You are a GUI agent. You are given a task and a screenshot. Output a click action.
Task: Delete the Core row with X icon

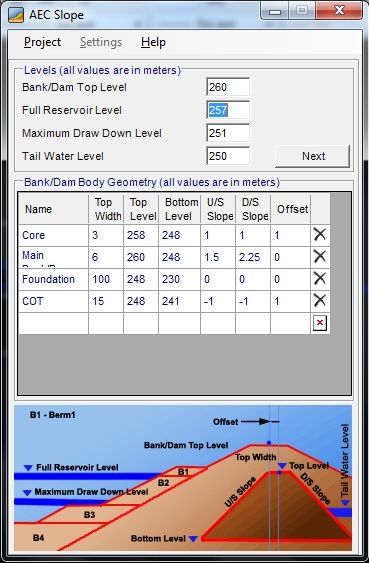click(x=319, y=235)
